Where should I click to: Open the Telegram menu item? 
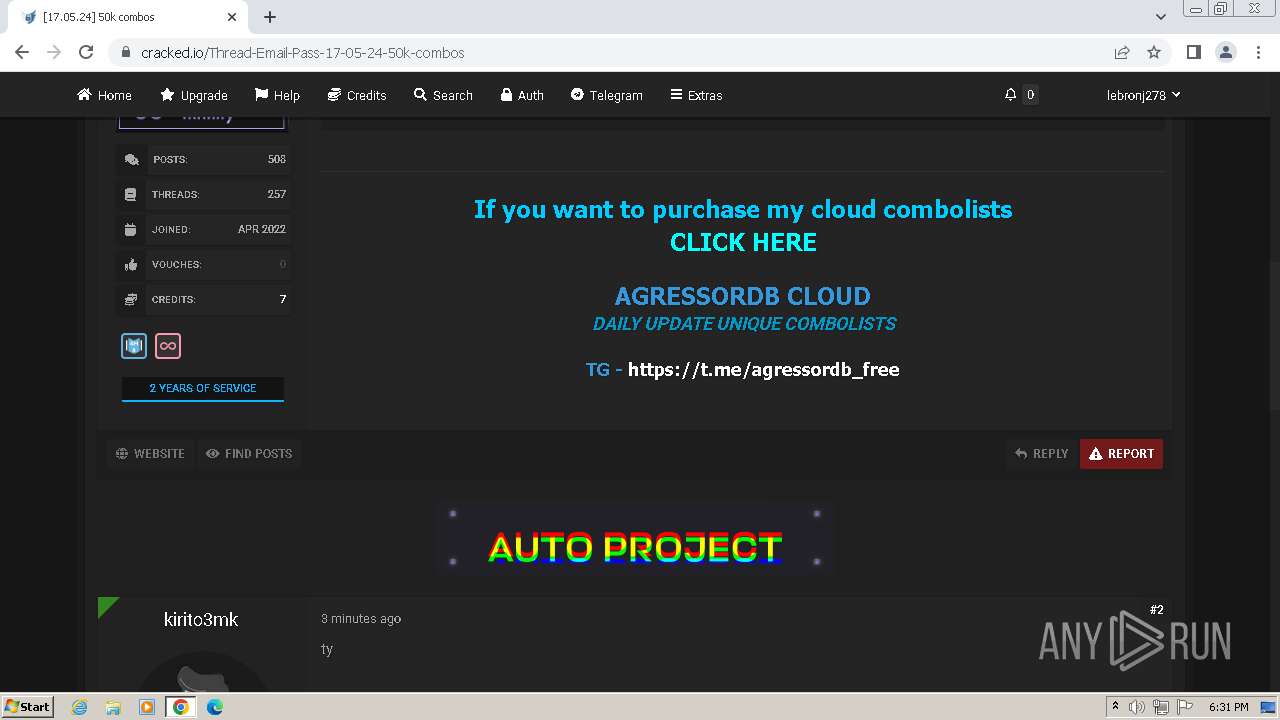click(607, 95)
